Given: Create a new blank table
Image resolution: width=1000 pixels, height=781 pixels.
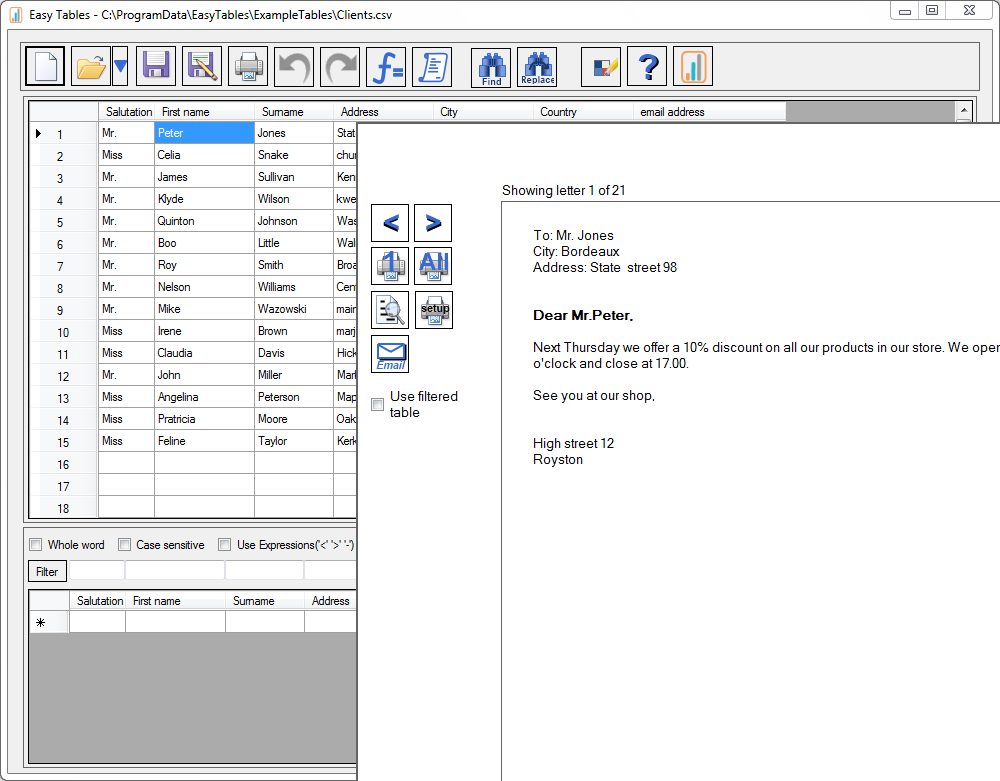Looking at the screenshot, I should point(45,67).
